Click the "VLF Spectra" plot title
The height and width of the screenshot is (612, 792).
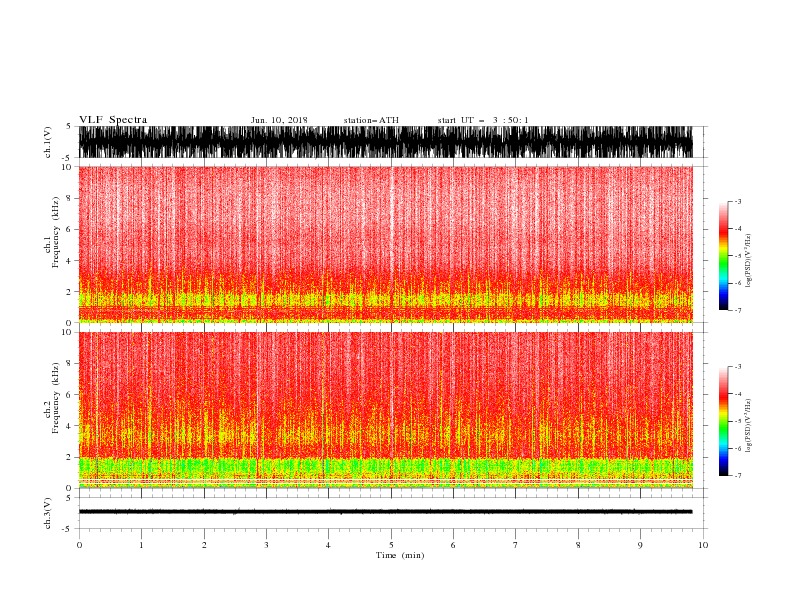coord(113,120)
